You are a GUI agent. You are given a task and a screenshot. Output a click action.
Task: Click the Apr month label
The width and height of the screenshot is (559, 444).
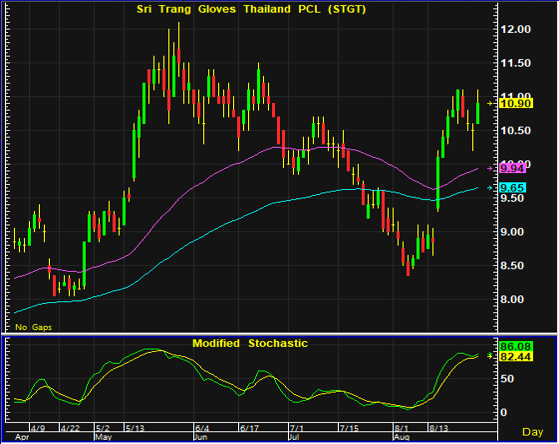22,438
